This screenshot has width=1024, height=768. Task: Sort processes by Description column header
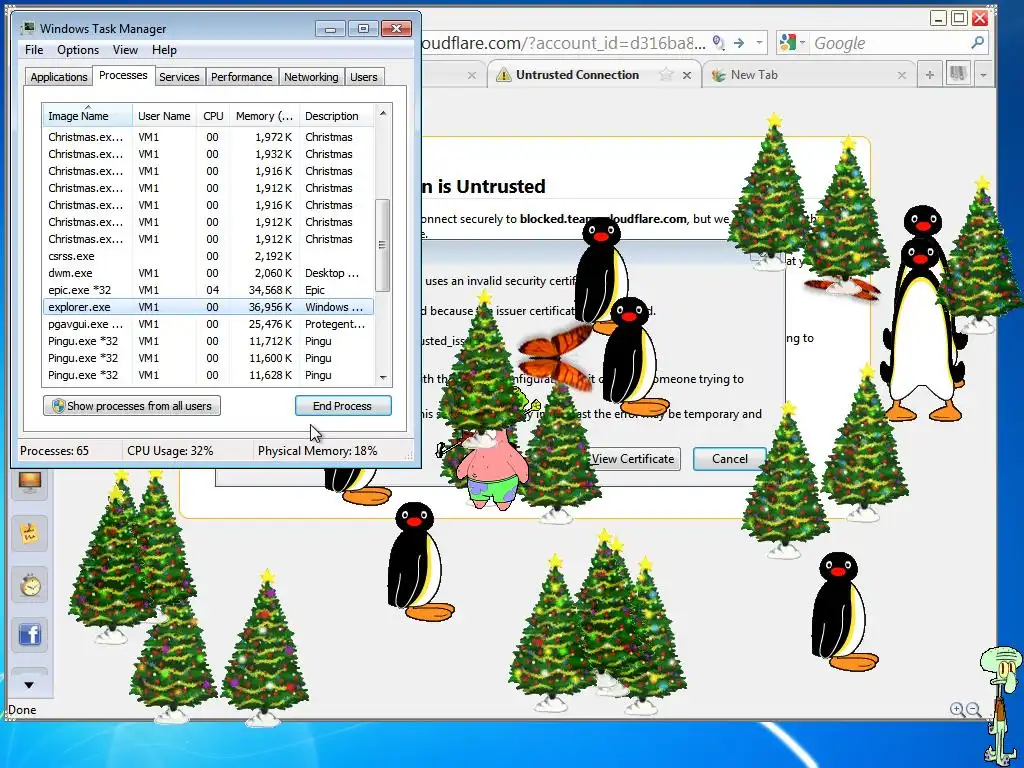[337, 116]
